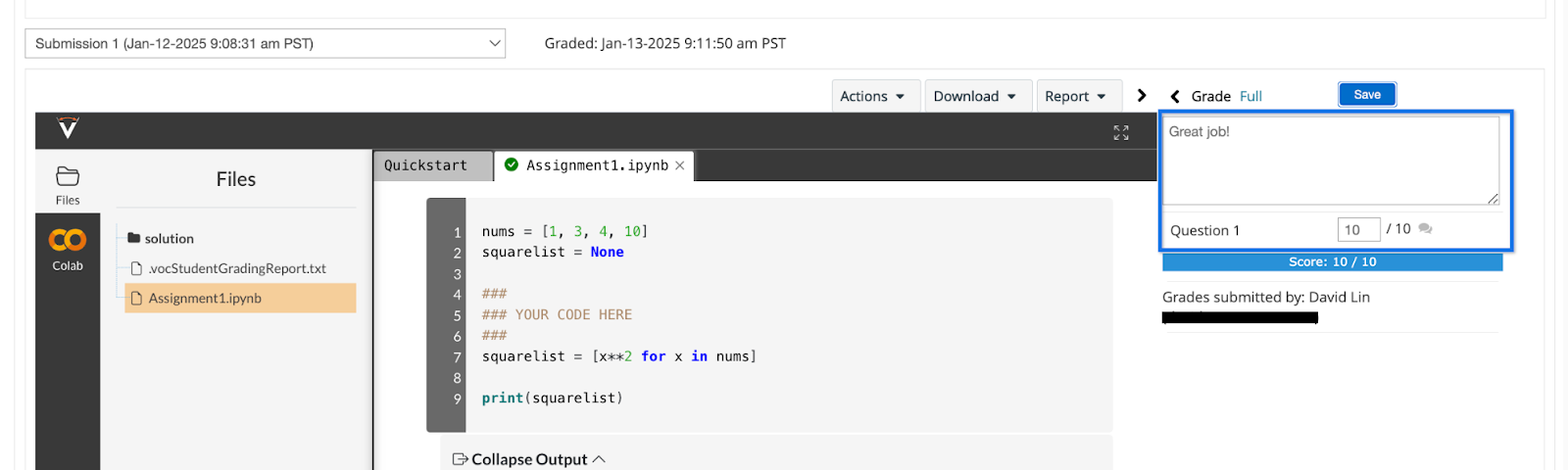Click the left chevron beside Grade
The width and height of the screenshot is (1568, 470).
[1175, 96]
